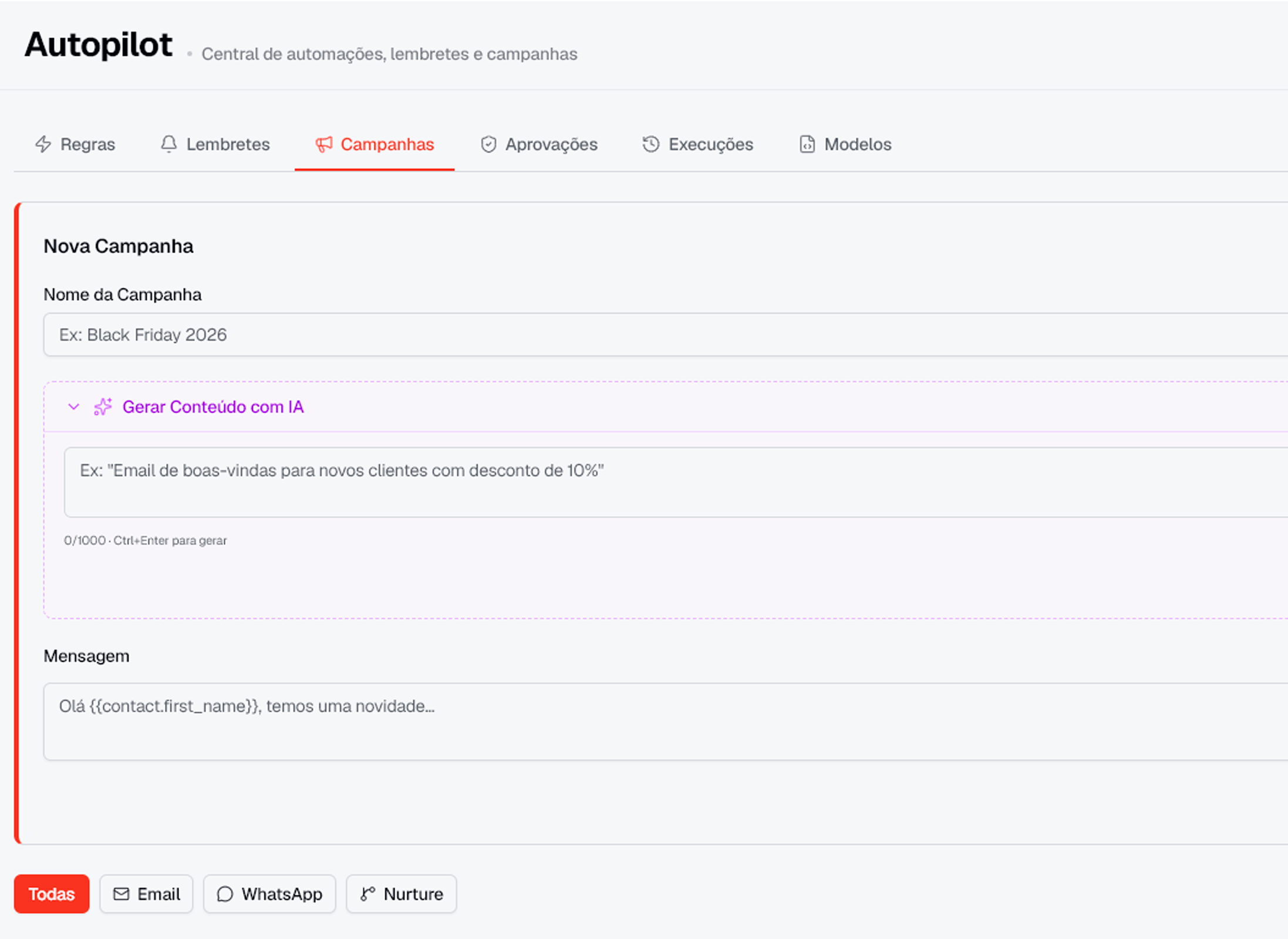Collapse the Gerar Conteúdo com IA section
1288x939 pixels.
(73, 407)
